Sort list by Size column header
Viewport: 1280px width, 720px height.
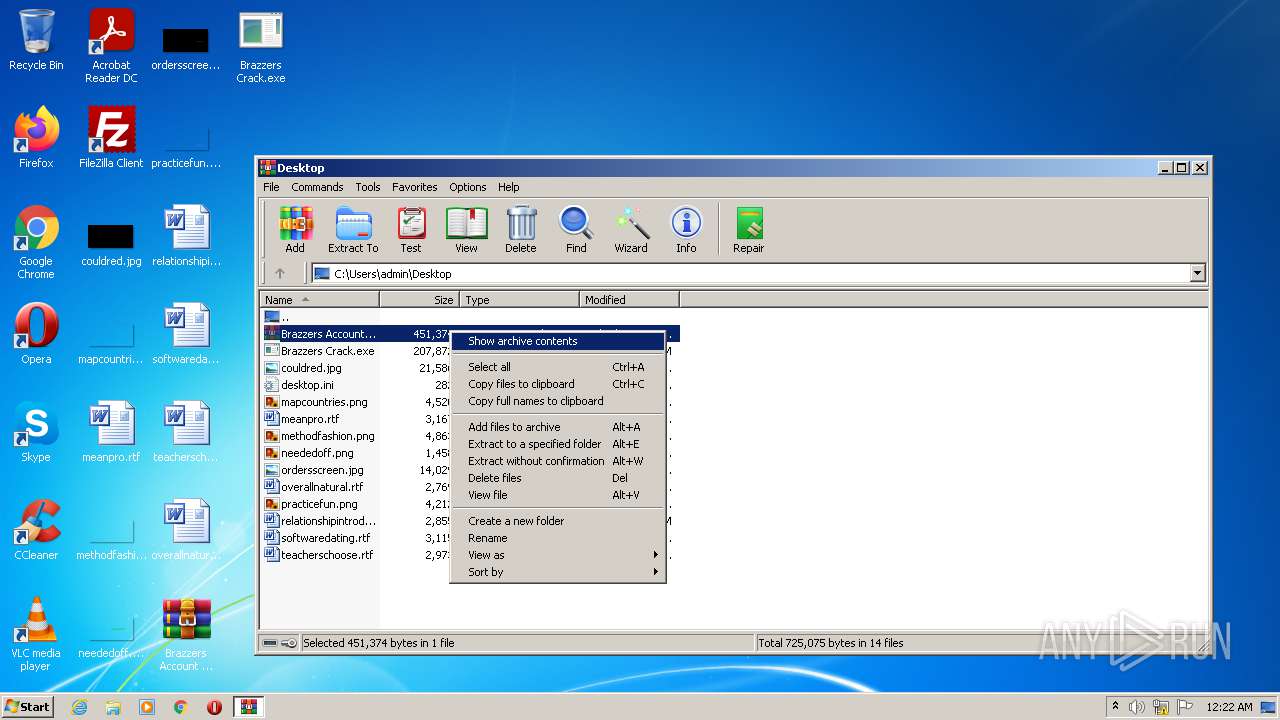tap(419, 299)
